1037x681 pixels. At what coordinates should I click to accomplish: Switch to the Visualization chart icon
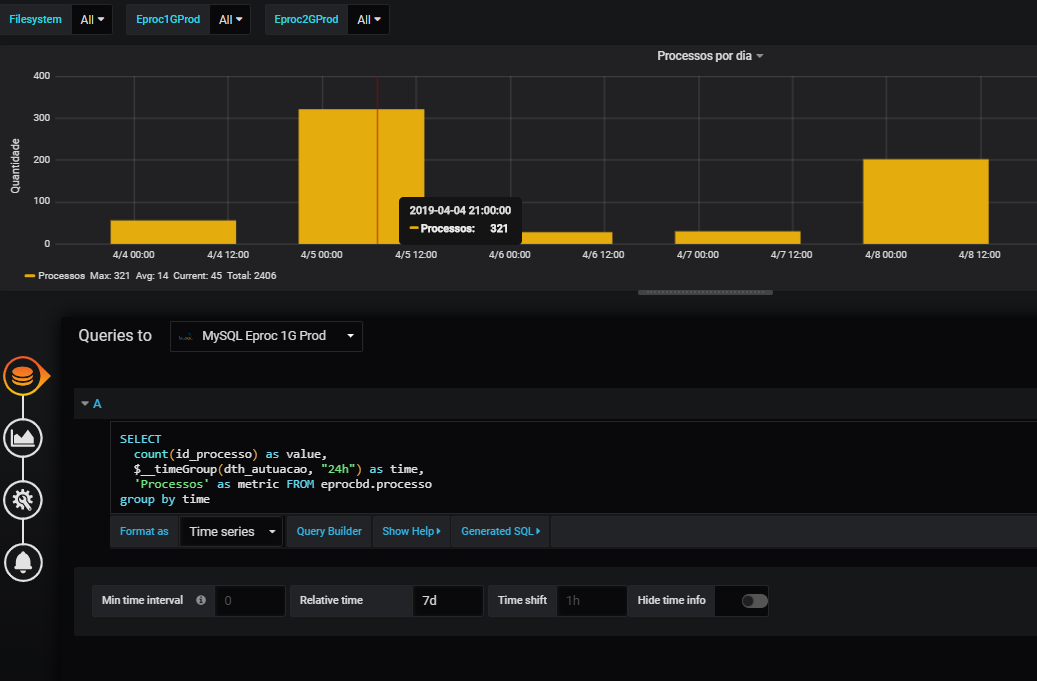click(22, 438)
